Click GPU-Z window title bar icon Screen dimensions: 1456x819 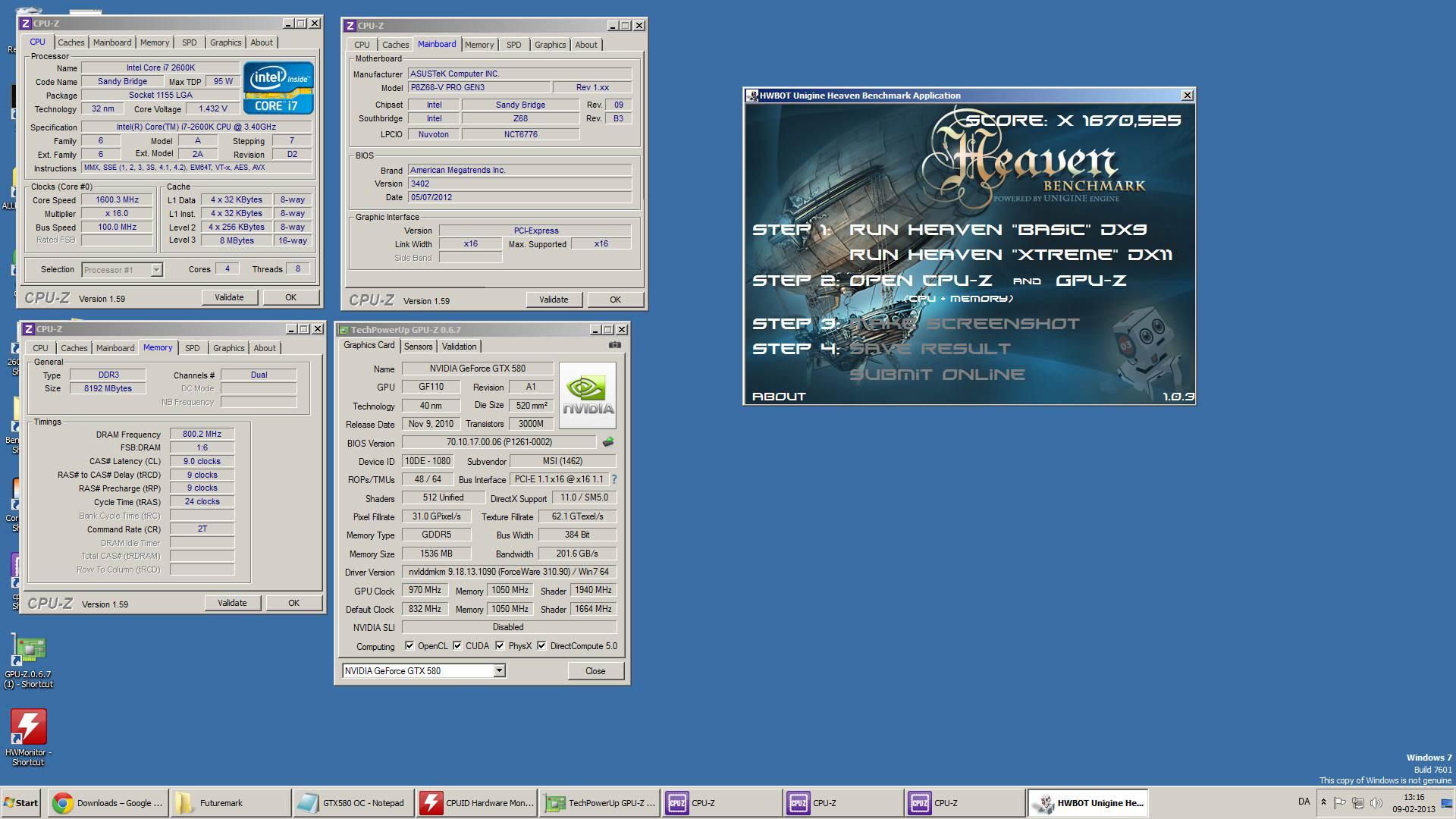point(344,330)
